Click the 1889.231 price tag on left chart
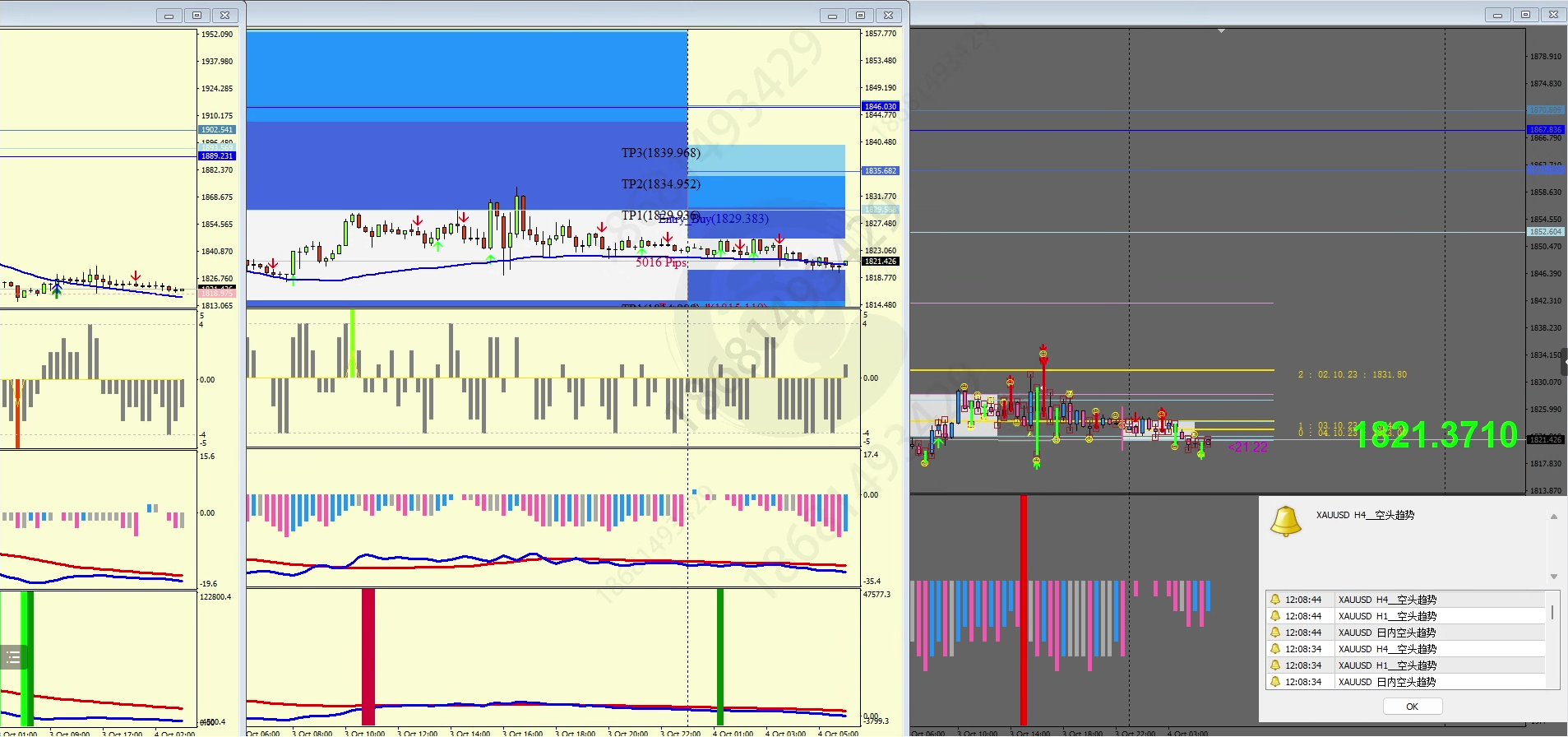The width and height of the screenshot is (1568, 737). [217, 156]
